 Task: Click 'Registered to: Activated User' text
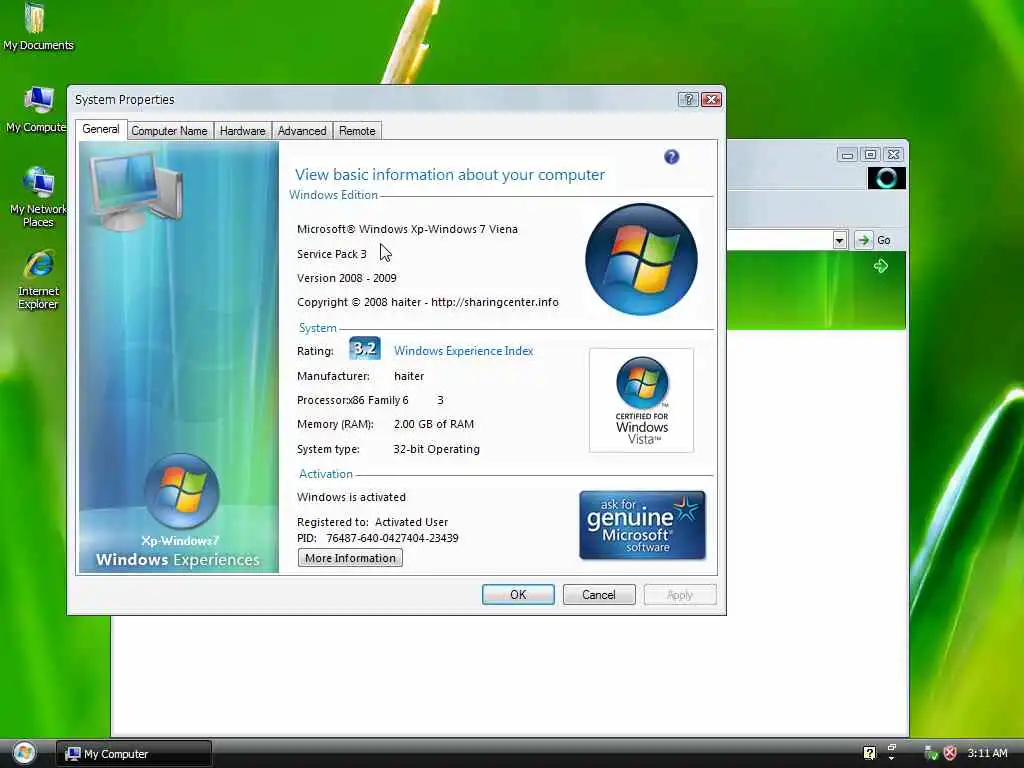click(x=372, y=522)
